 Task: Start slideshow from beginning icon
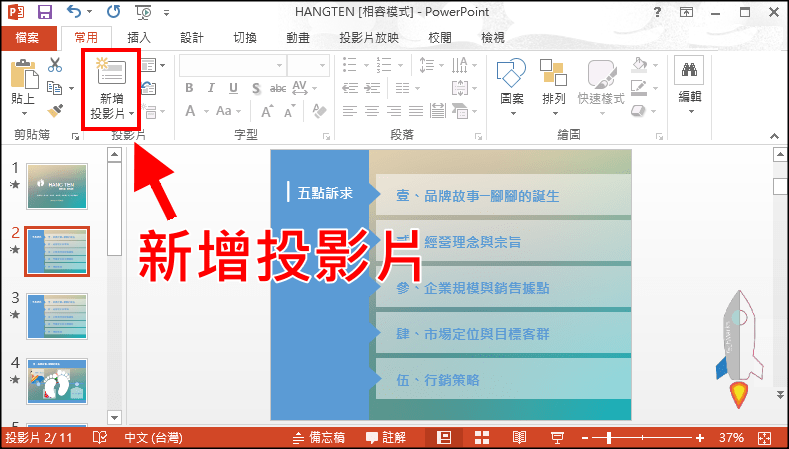(143, 12)
